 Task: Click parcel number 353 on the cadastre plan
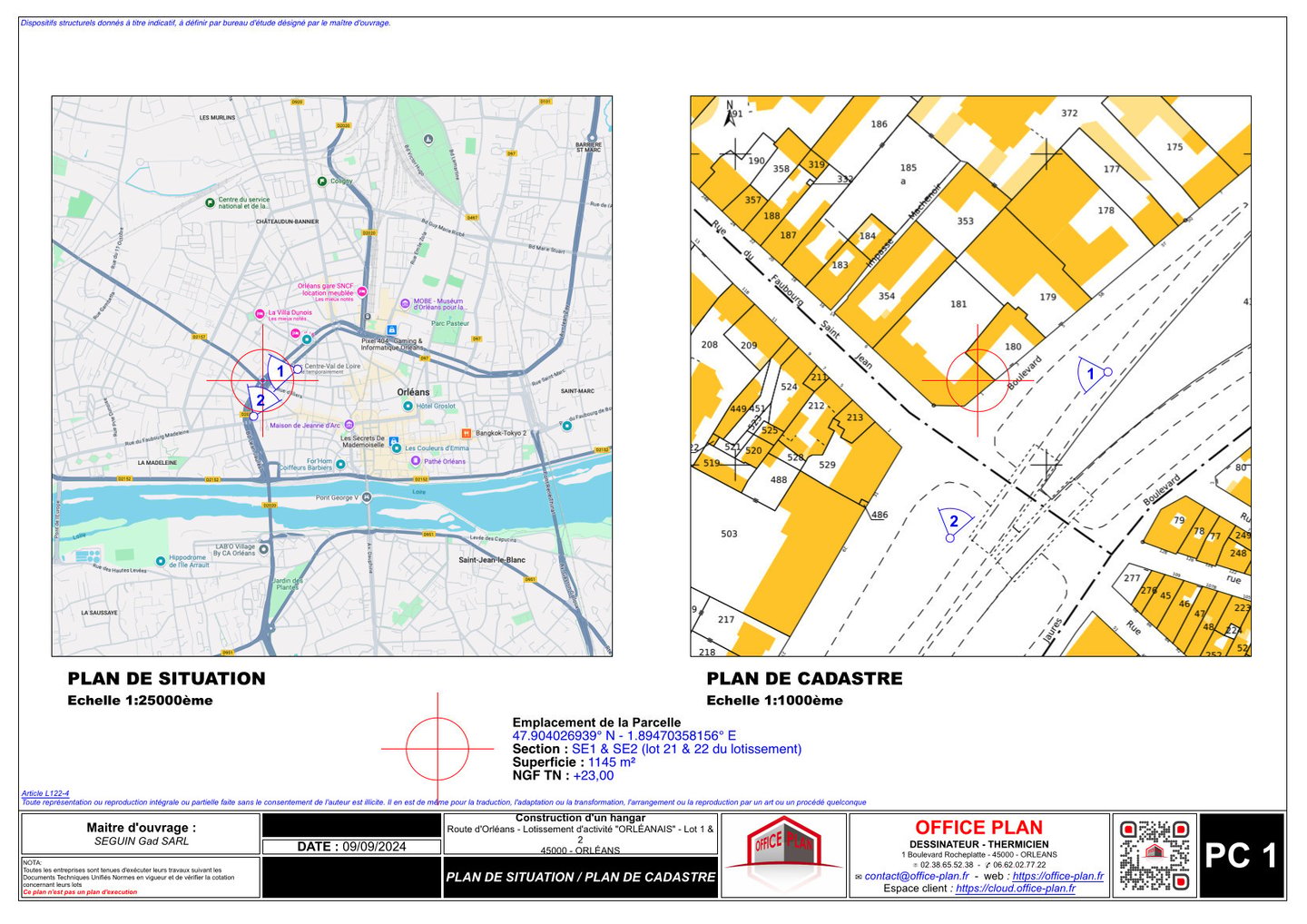click(x=965, y=221)
